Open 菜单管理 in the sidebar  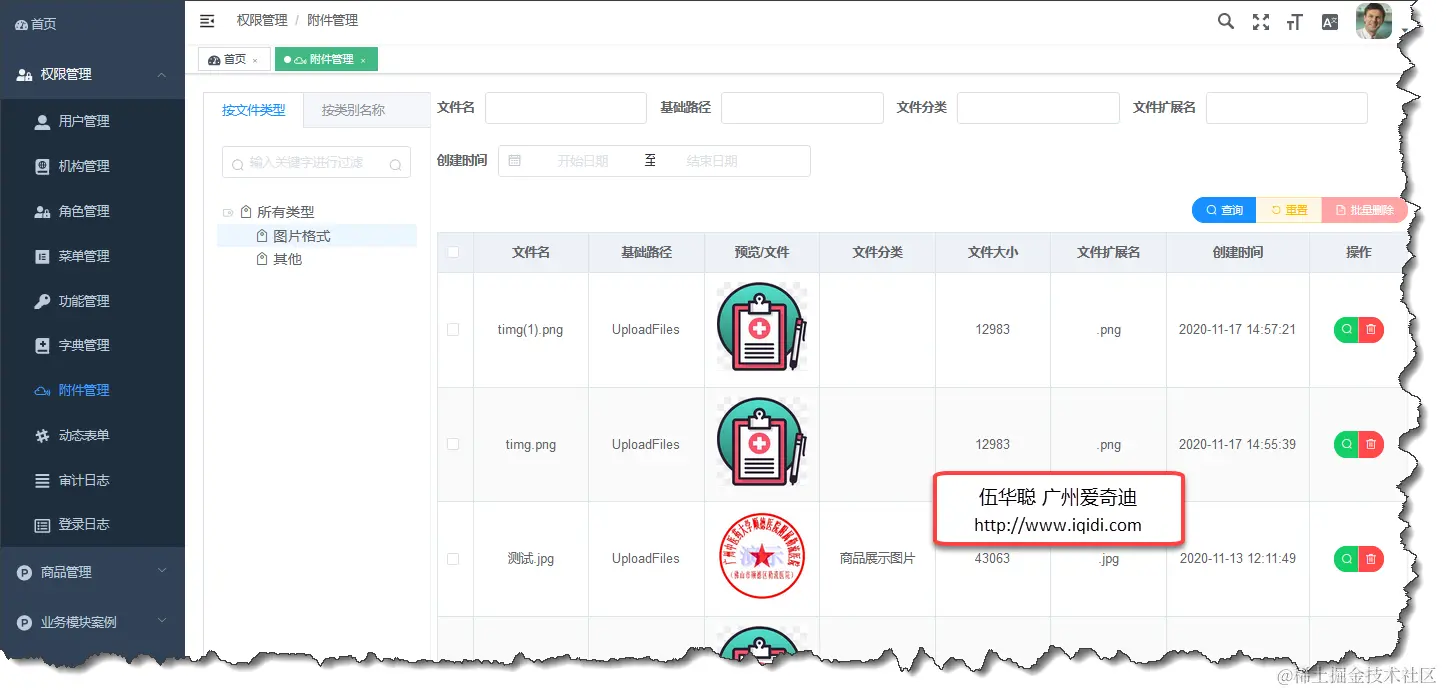tap(92, 256)
